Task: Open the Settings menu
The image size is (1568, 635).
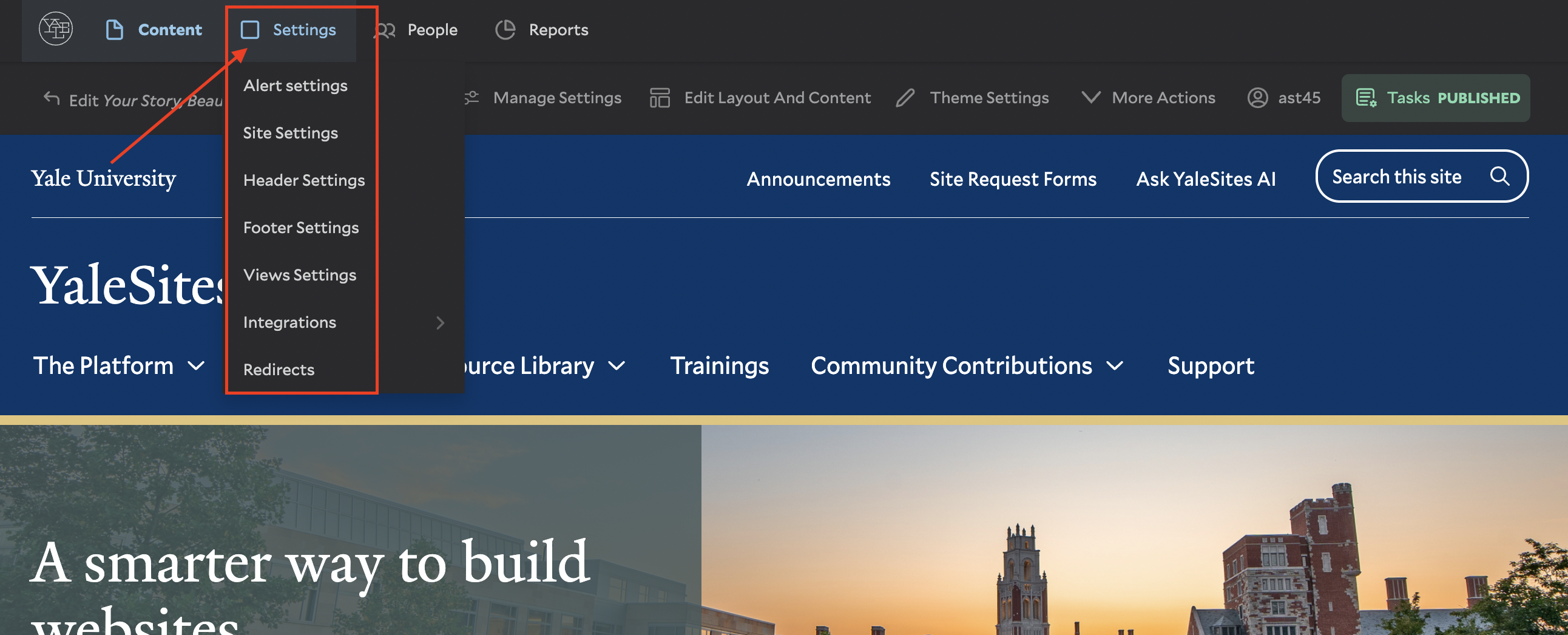Action: pyautogui.click(x=288, y=29)
